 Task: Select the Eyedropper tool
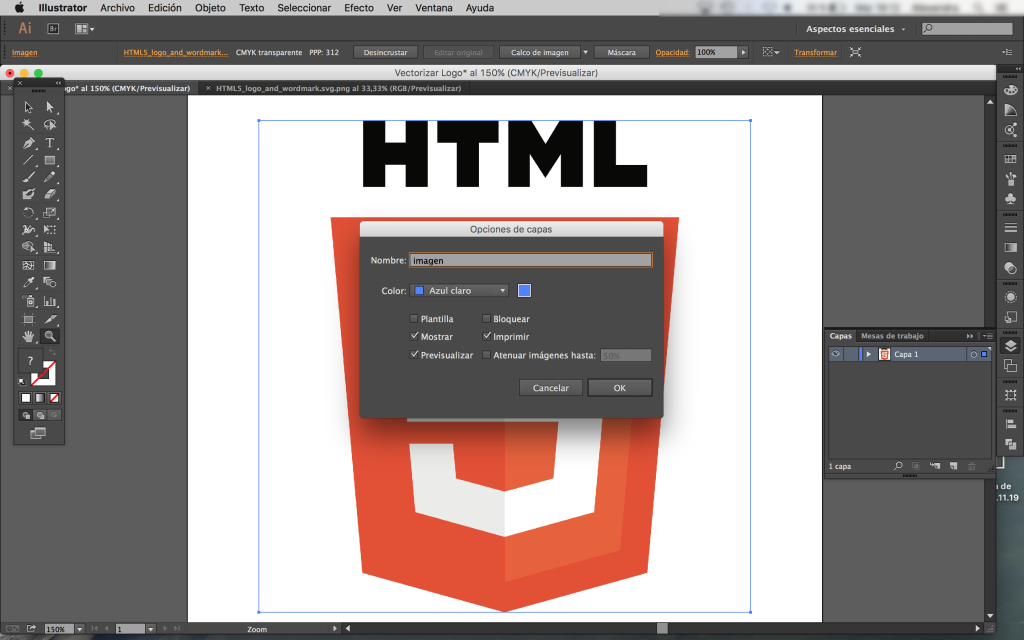(x=28, y=282)
